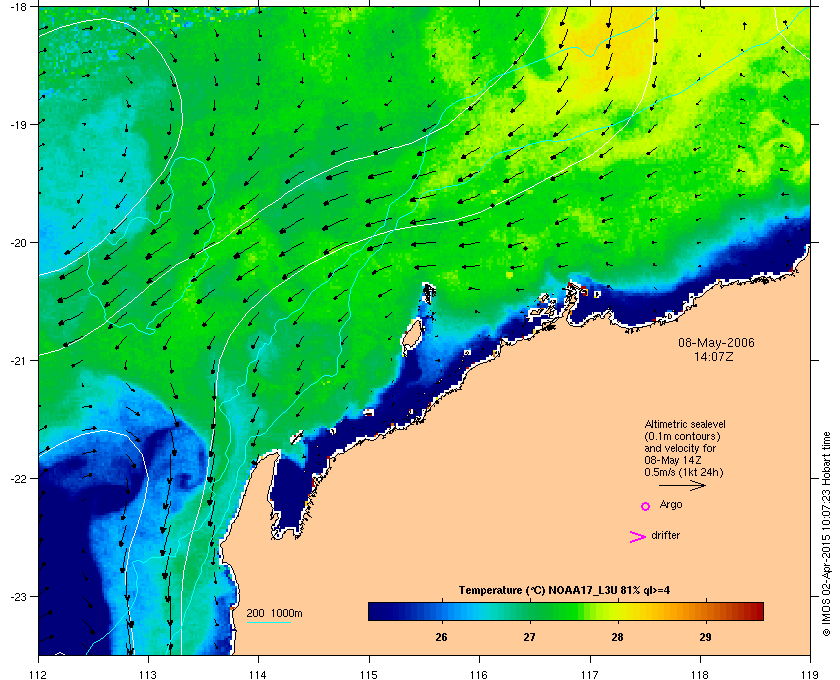Click the '-20' latitude axis label
This screenshot has height=680, width=840.
coord(17,242)
